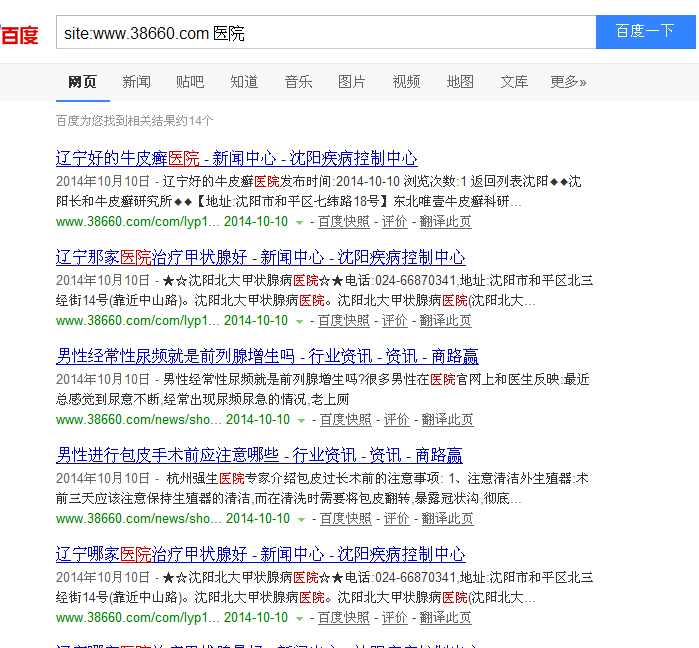
Task: Click 翻译此页 for 辽宁那家医院 result
Action: pyautogui.click(x=445, y=320)
